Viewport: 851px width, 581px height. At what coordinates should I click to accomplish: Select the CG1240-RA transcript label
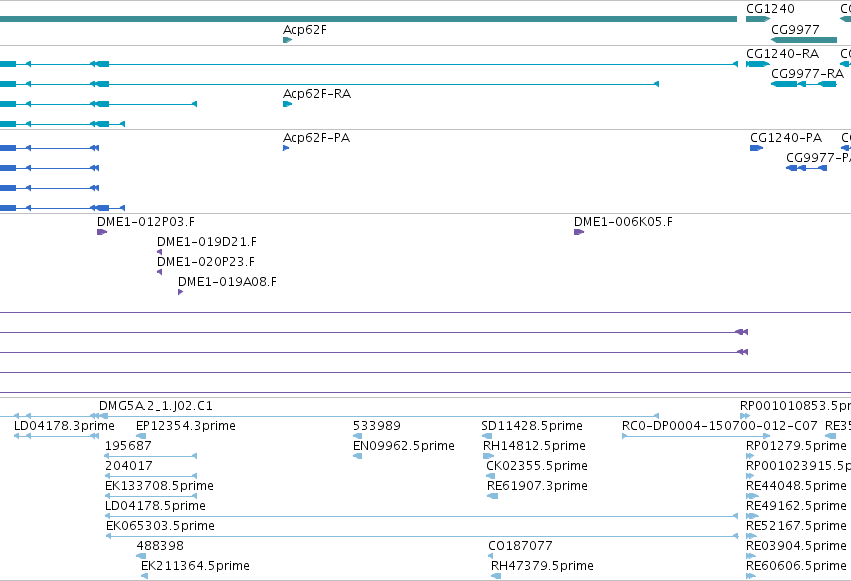pyautogui.click(x=782, y=54)
